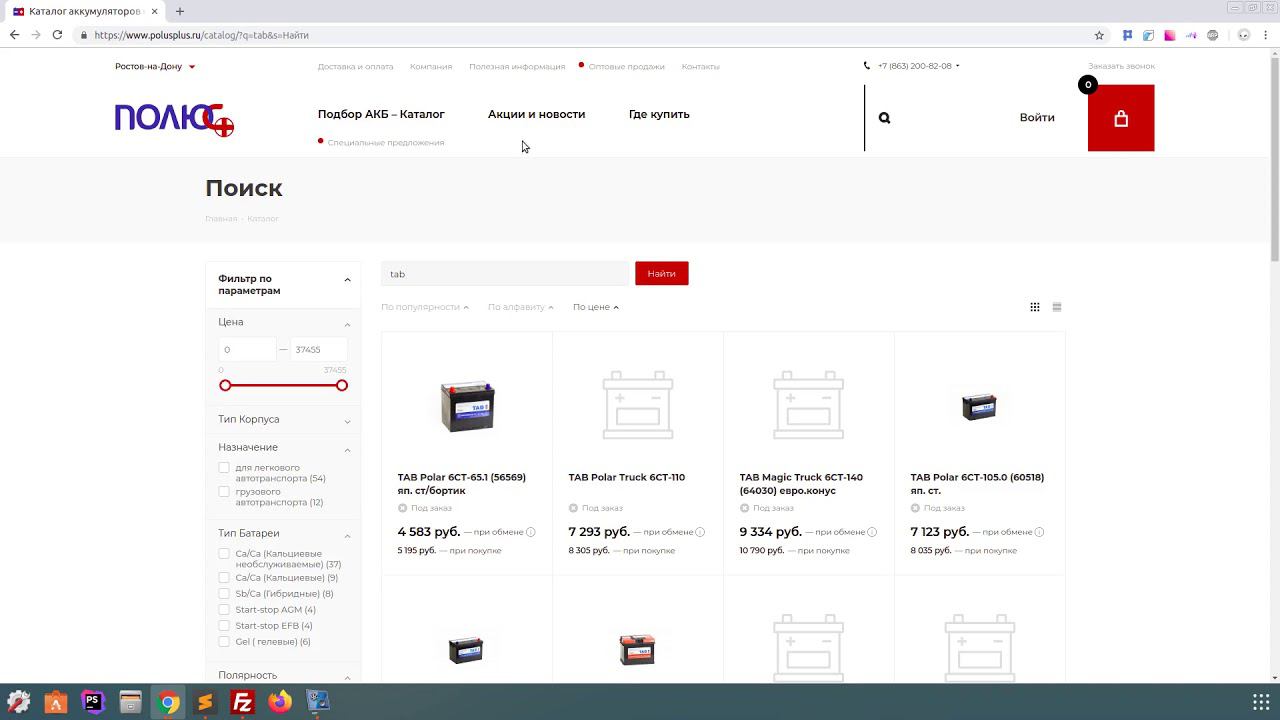Open 'TAB Magic Truck 6СТ-140' product link
Viewport: 1280px width, 720px height.
pos(801,484)
